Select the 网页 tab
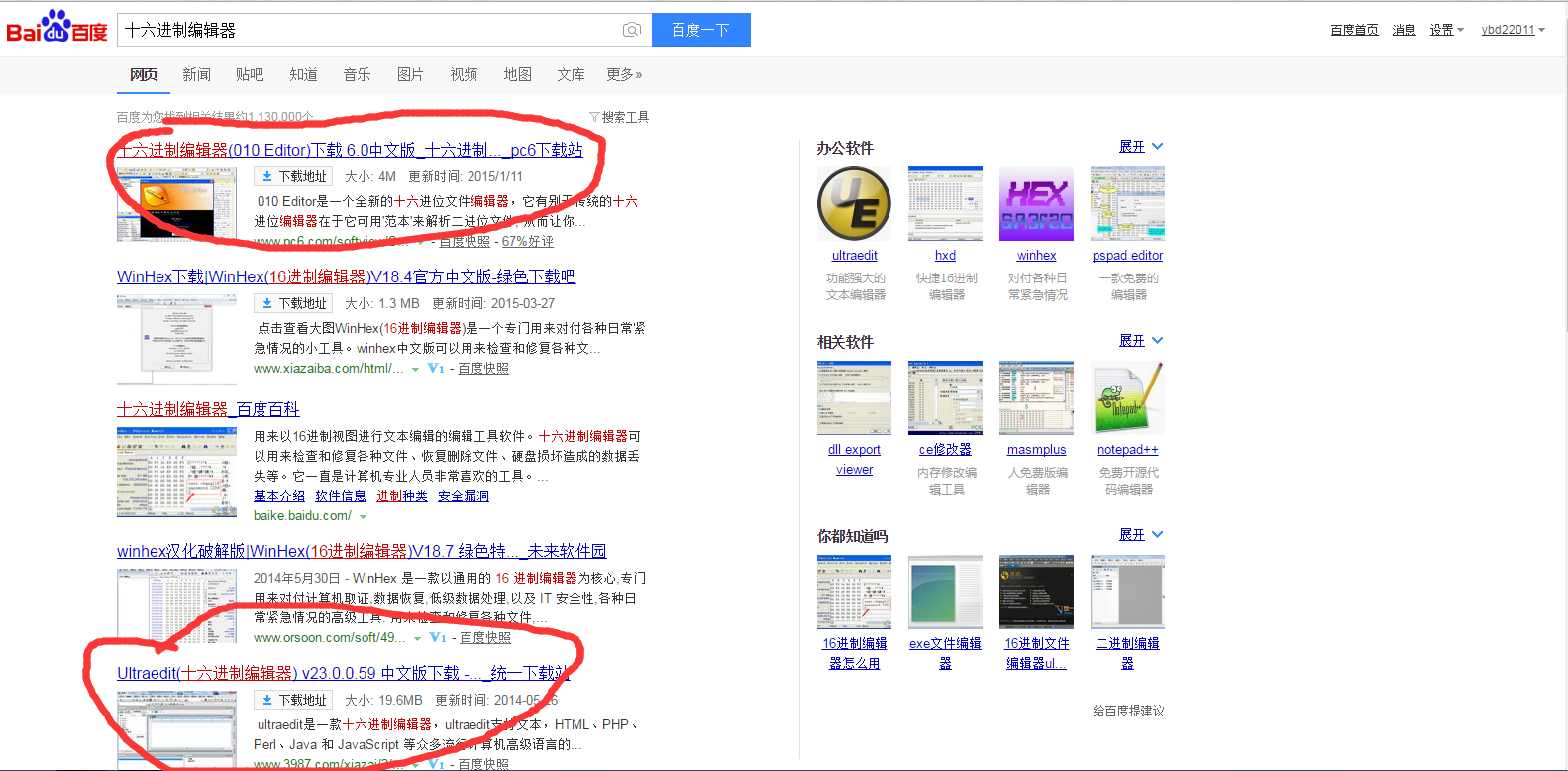The height and width of the screenshot is (771, 1568). coord(144,74)
